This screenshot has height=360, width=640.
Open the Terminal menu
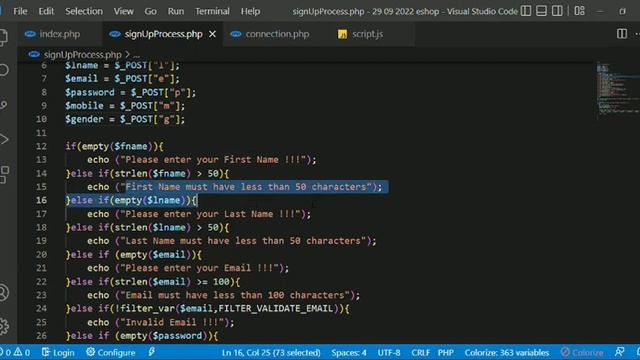(212, 11)
